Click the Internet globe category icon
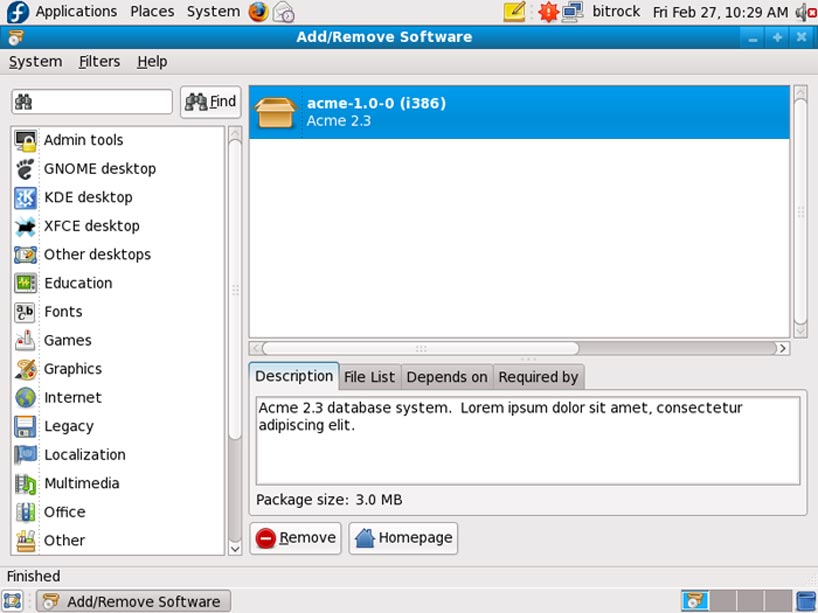 [x=26, y=397]
